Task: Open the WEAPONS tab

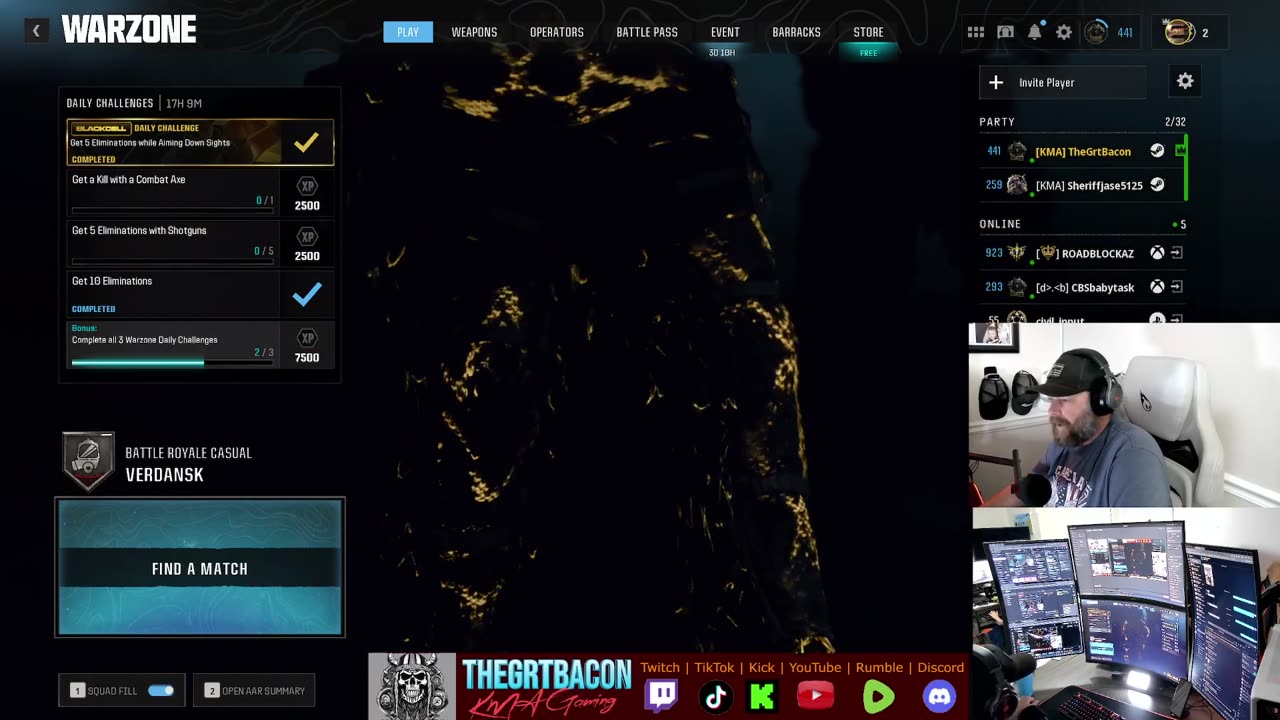Action: coord(474,32)
